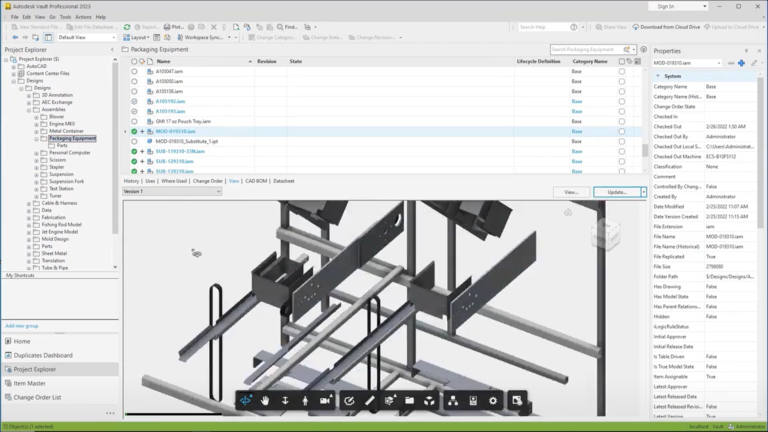768x432 pixels.
Task: Click the Plot printer button
Action: tap(174, 27)
